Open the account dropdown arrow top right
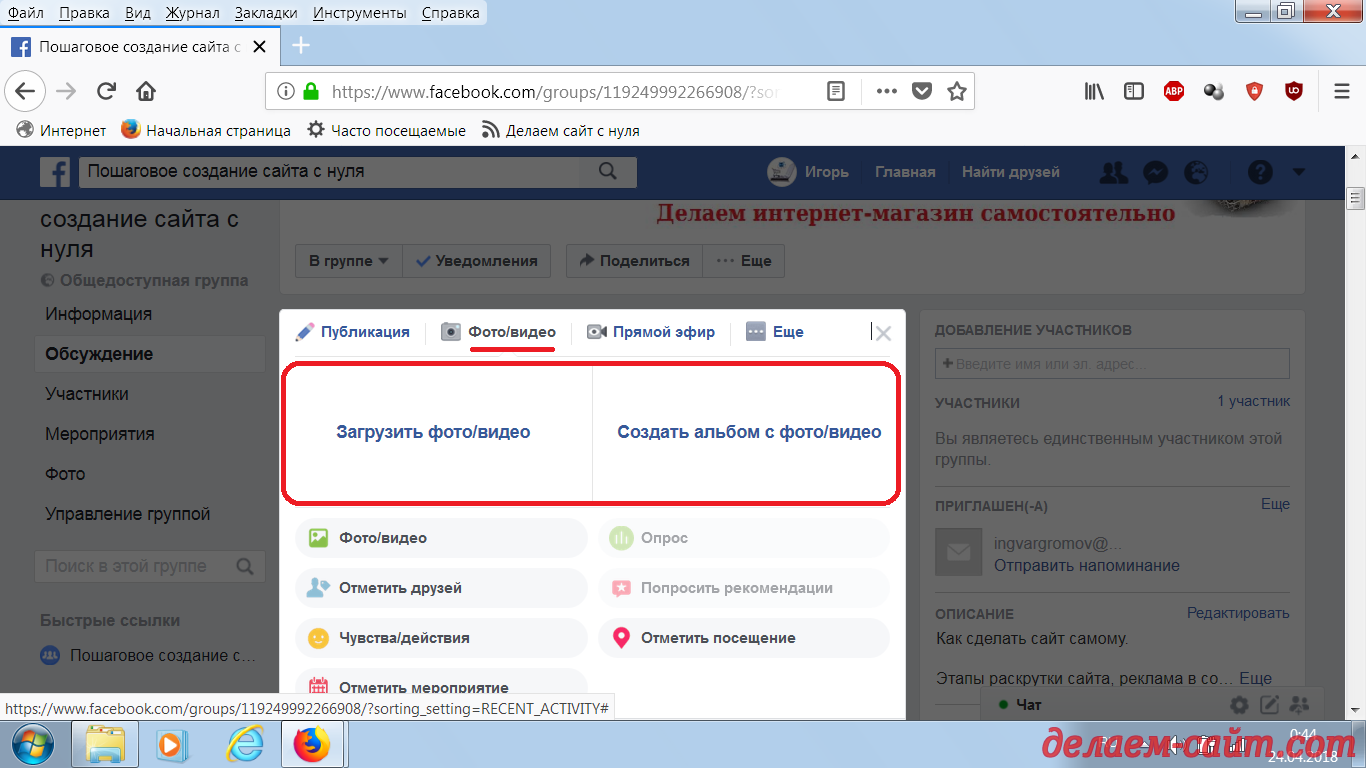1366x768 pixels. click(1298, 172)
